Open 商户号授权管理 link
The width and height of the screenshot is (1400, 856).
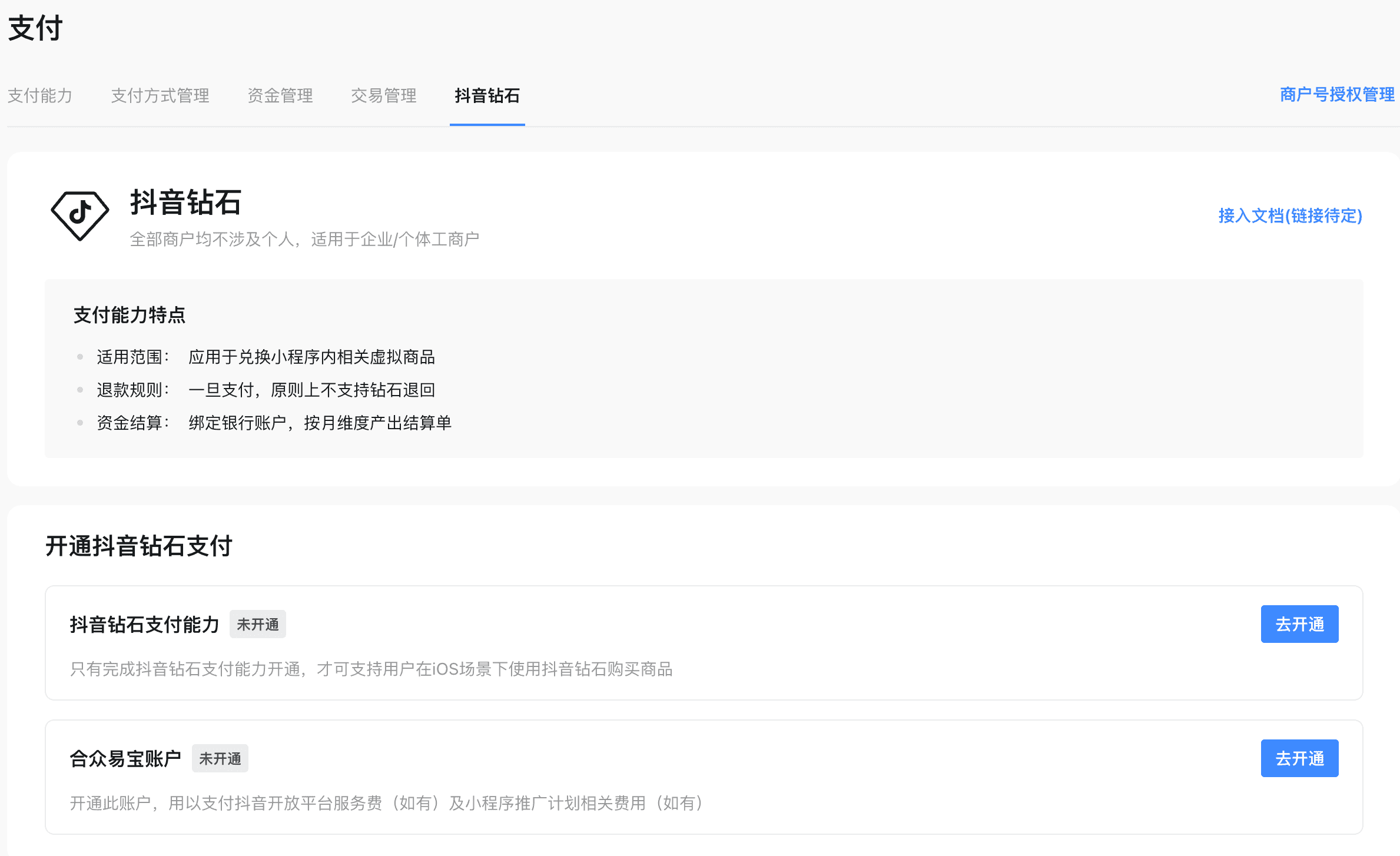click(x=1336, y=94)
